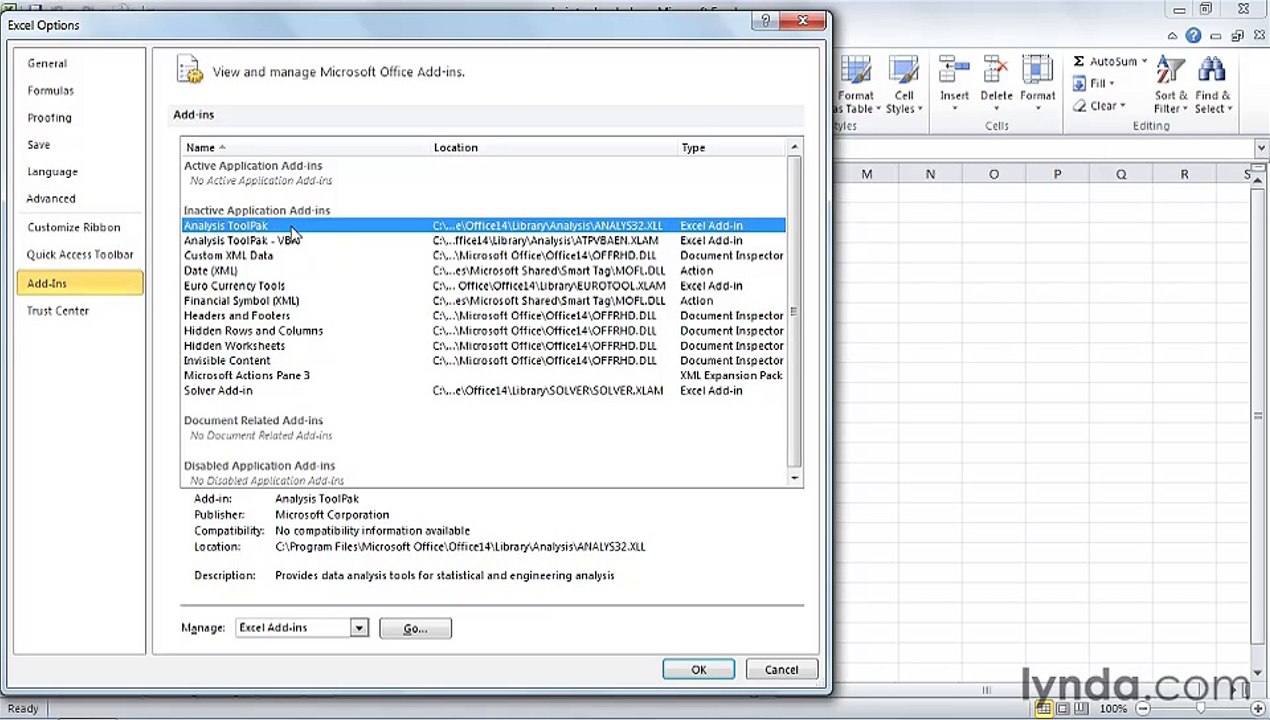Select Hidden Worksheets row
The height and width of the screenshot is (720, 1270).
click(483, 345)
